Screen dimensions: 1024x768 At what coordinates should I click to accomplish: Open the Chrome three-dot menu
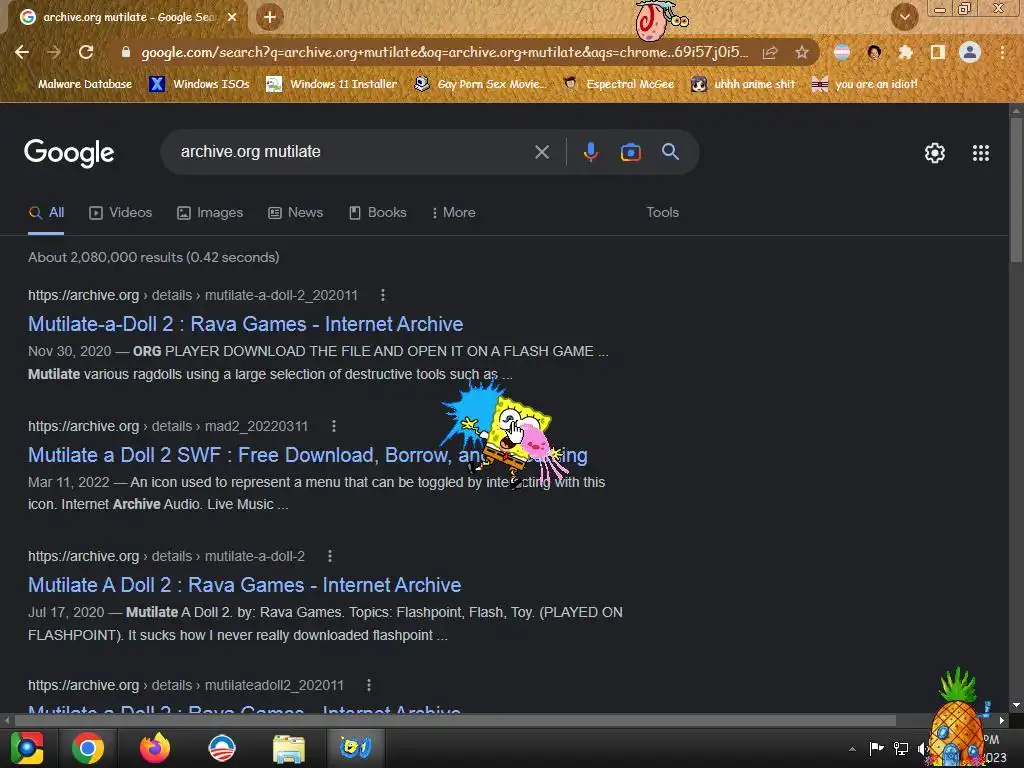(1002, 52)
